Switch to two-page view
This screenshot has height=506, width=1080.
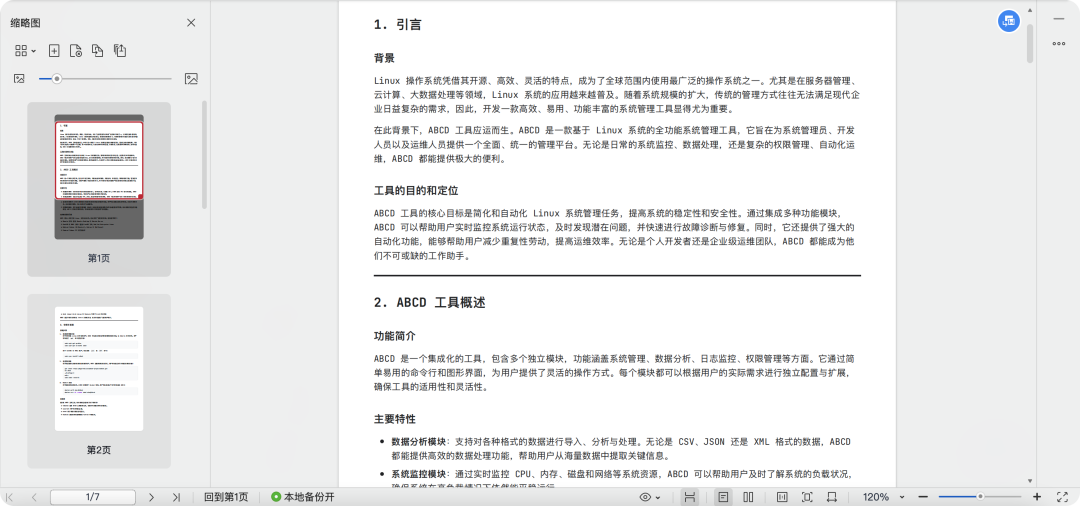(x=749, y=497)
